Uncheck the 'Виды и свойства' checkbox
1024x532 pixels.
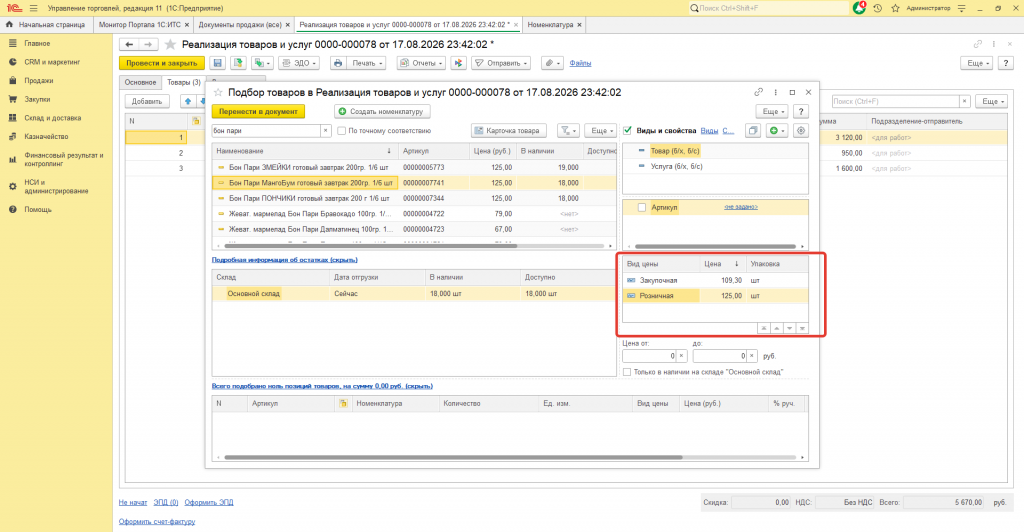pos(628,131)
